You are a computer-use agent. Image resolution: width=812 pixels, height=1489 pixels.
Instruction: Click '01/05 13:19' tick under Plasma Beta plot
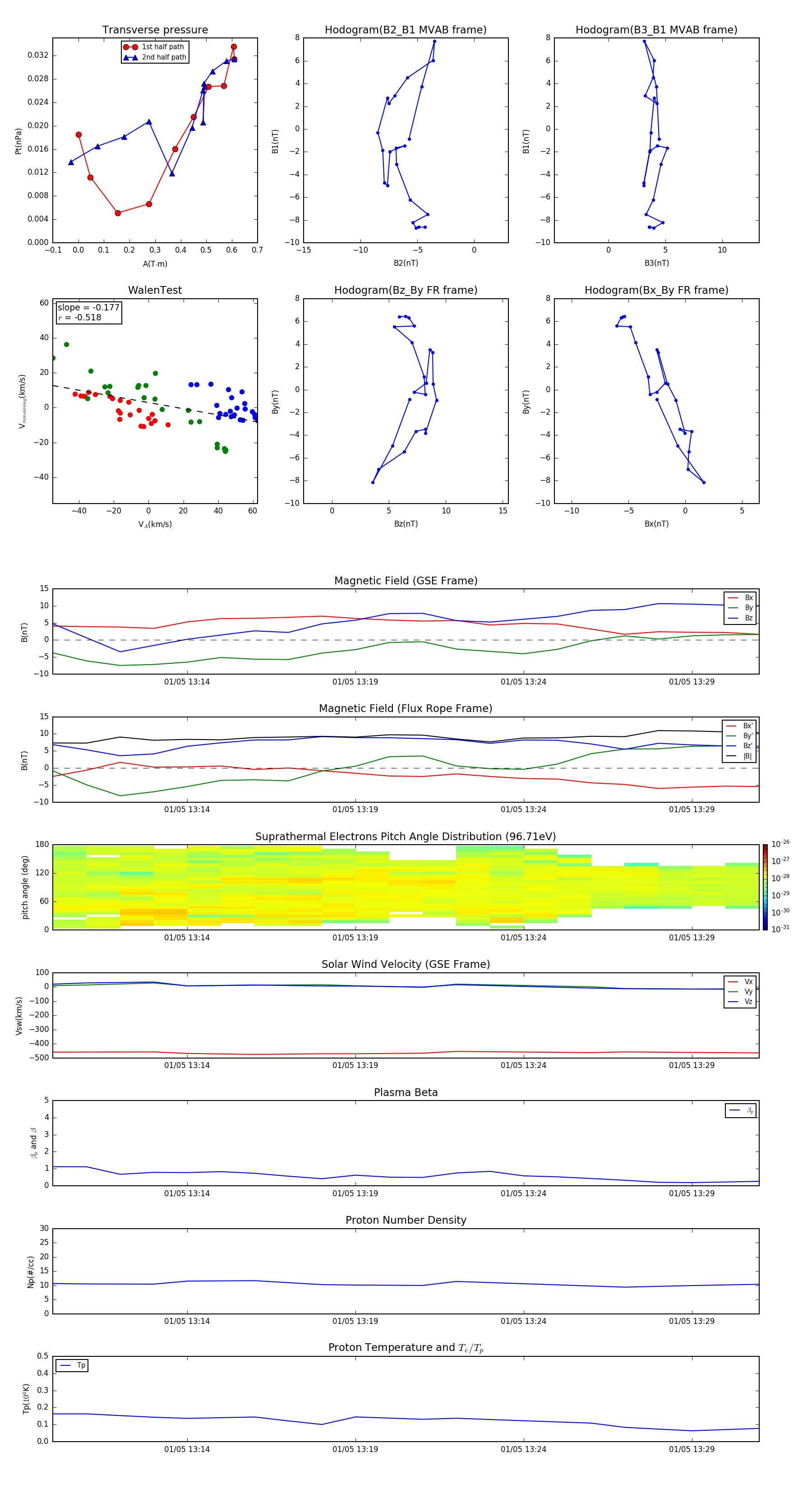coord(355,1193)
